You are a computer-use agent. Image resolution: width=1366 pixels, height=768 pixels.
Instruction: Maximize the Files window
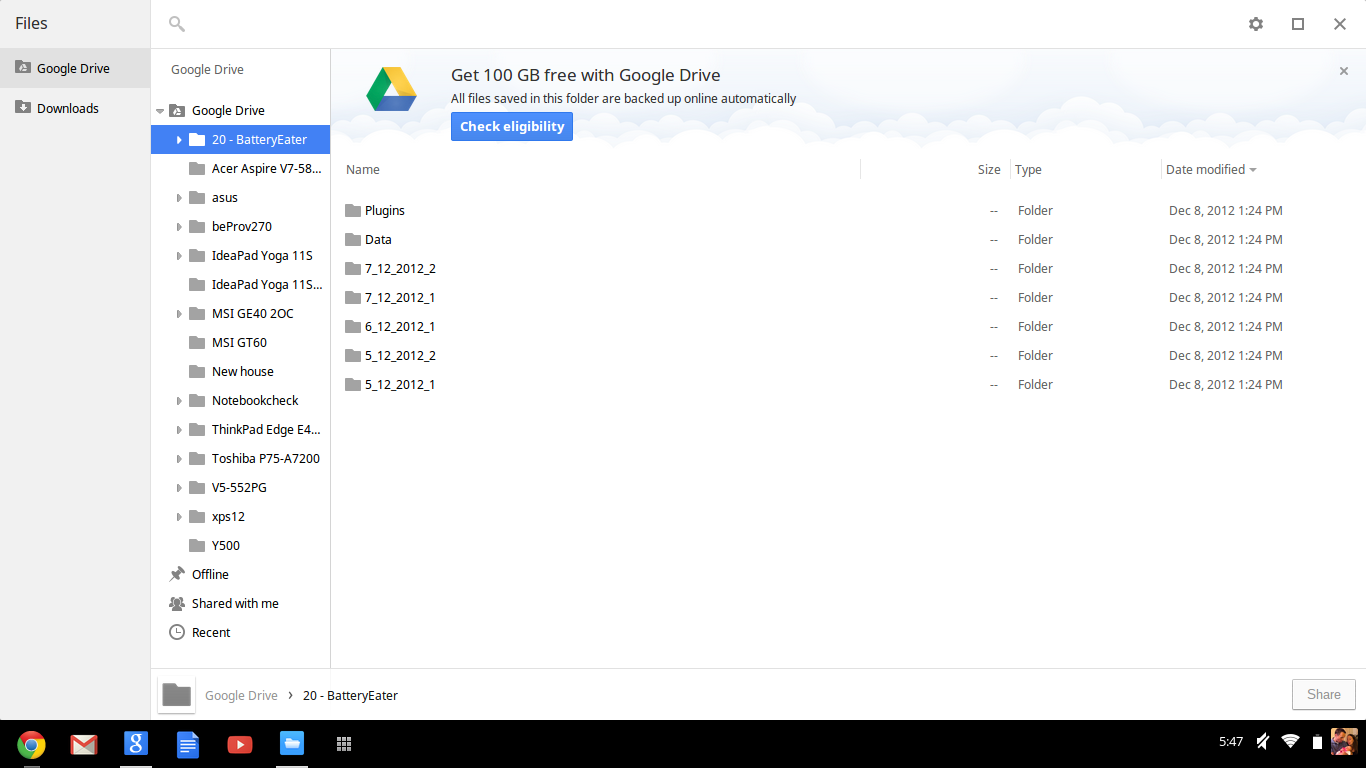1298,24
